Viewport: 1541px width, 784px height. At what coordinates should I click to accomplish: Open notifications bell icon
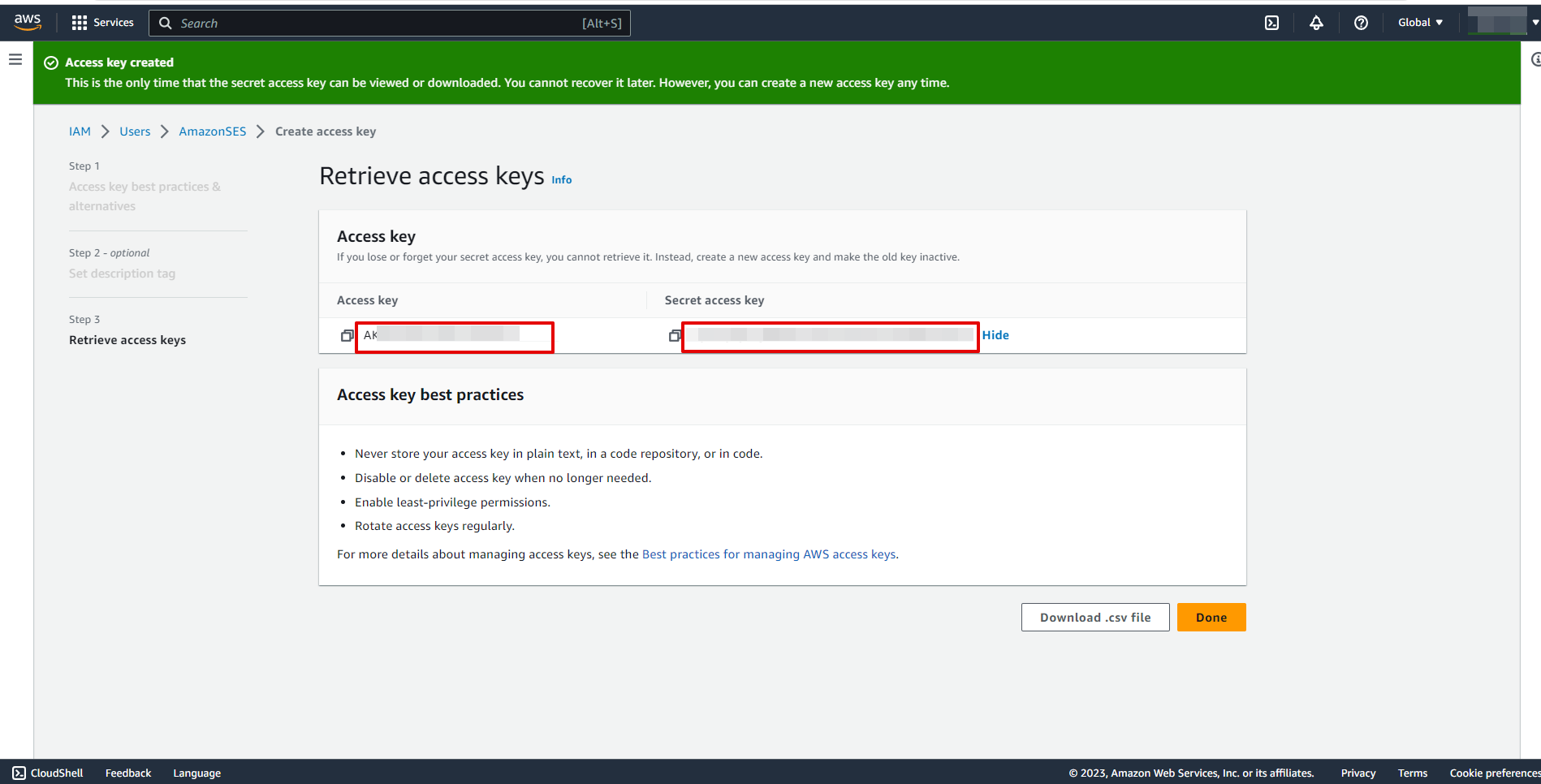coord(1316,23)
